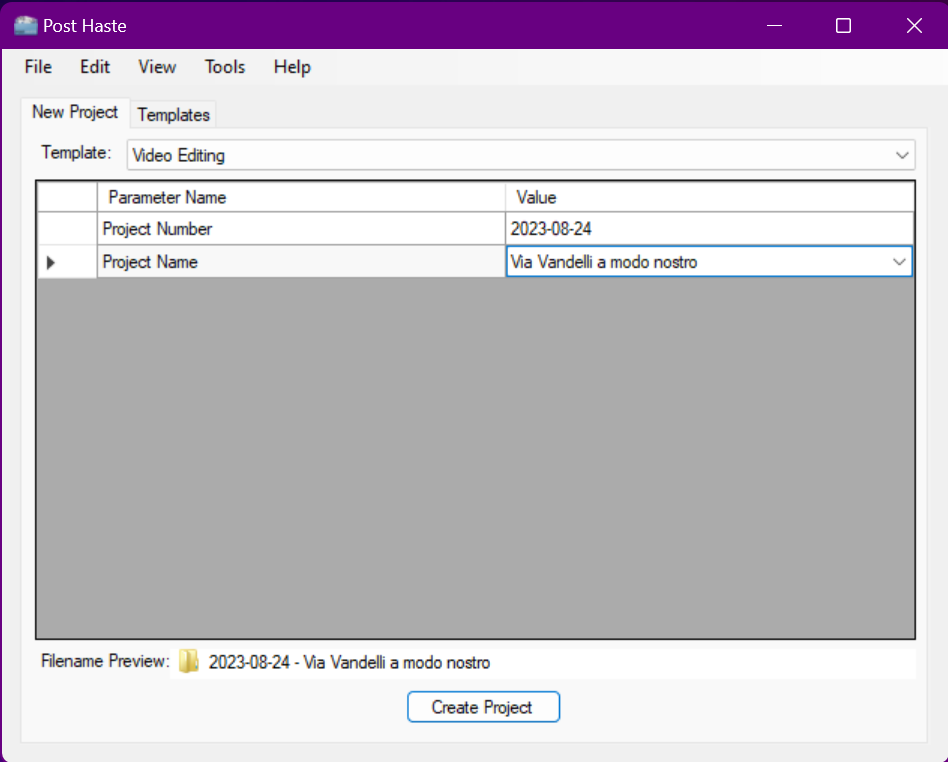Click the Post Haste app icon in title bar
The width and height of the screenshot is (948, 762).
pyautogui.click(x=25, y=25)
